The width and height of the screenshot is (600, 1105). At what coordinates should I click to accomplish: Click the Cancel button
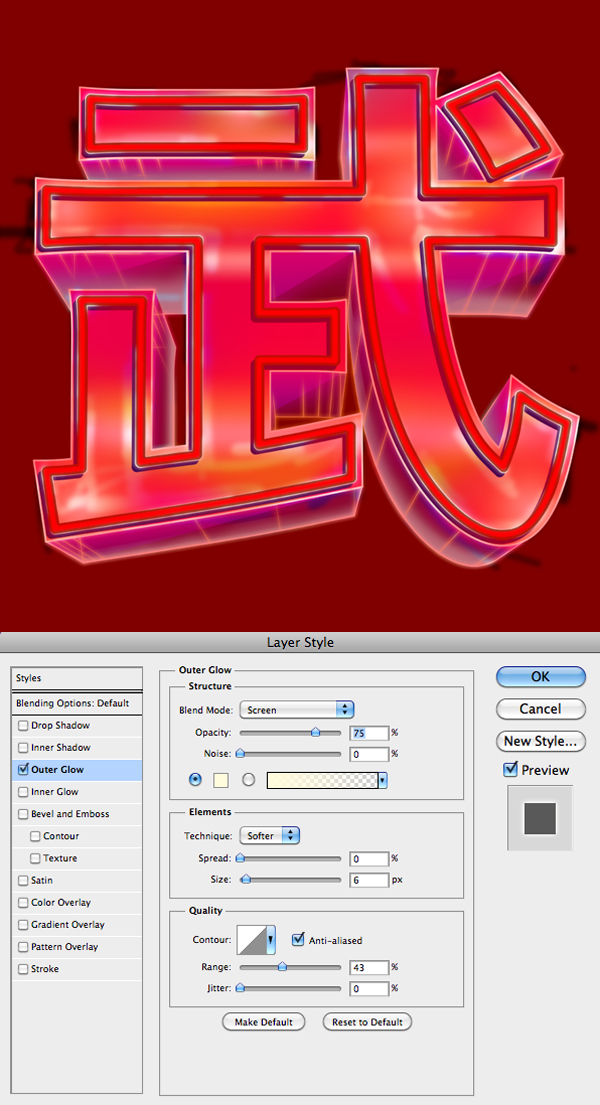(541, 709)
